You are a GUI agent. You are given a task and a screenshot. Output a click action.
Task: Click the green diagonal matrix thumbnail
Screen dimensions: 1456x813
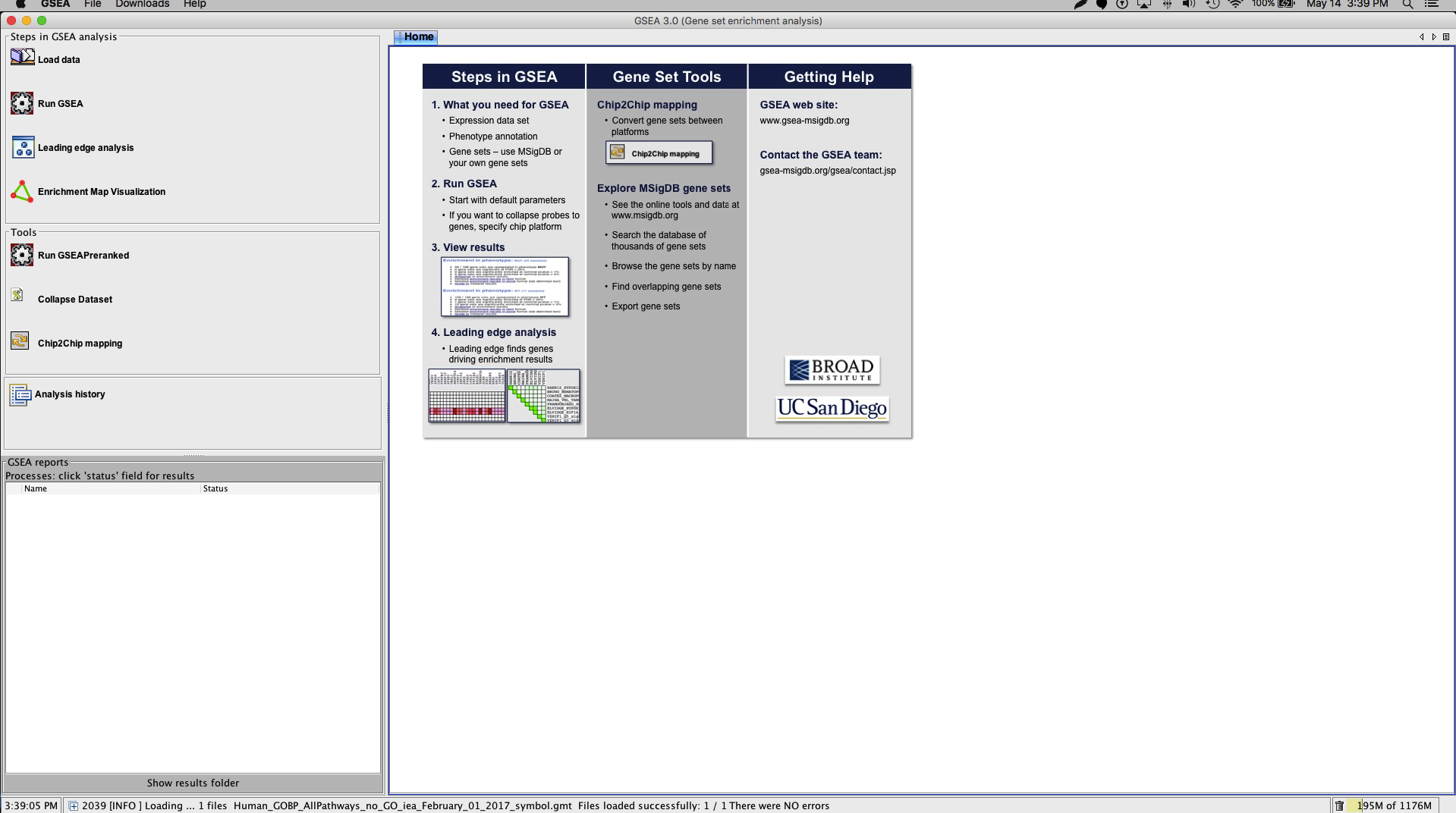click(x=543, y=395)
